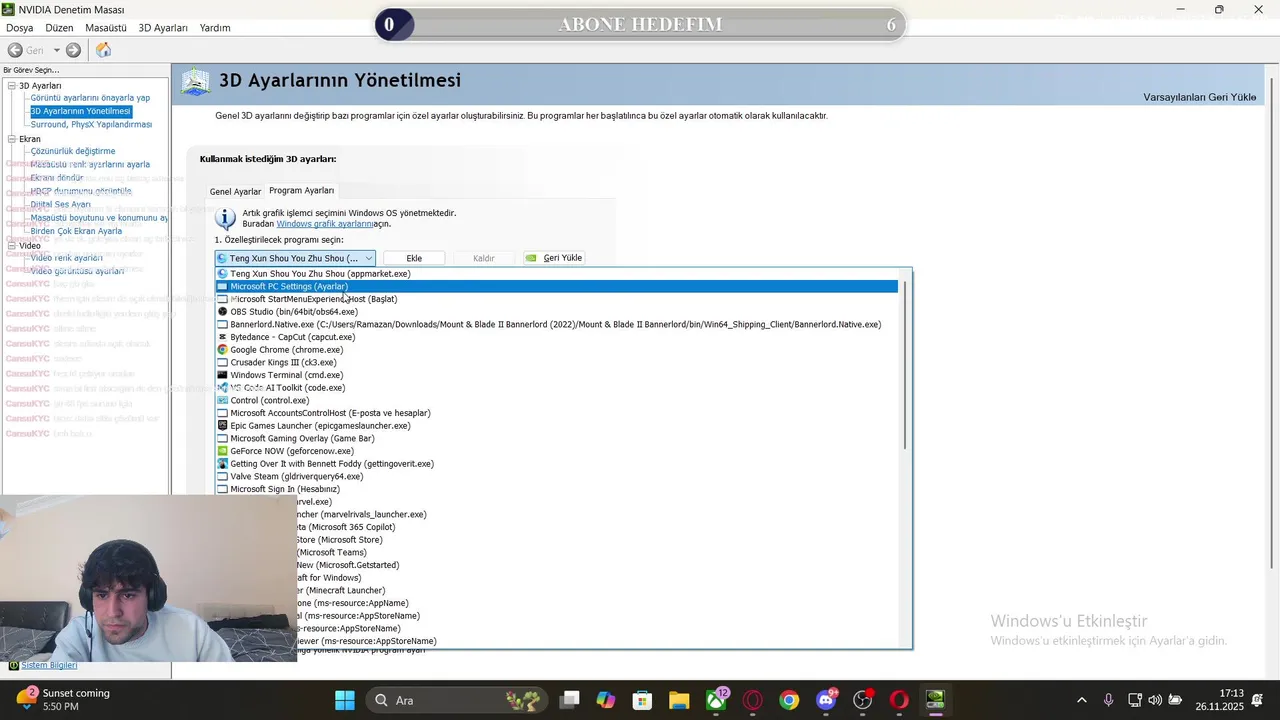Click the Geri Yükle button
This screenshot has height=720, width=1280.
(x=555, y=258)
